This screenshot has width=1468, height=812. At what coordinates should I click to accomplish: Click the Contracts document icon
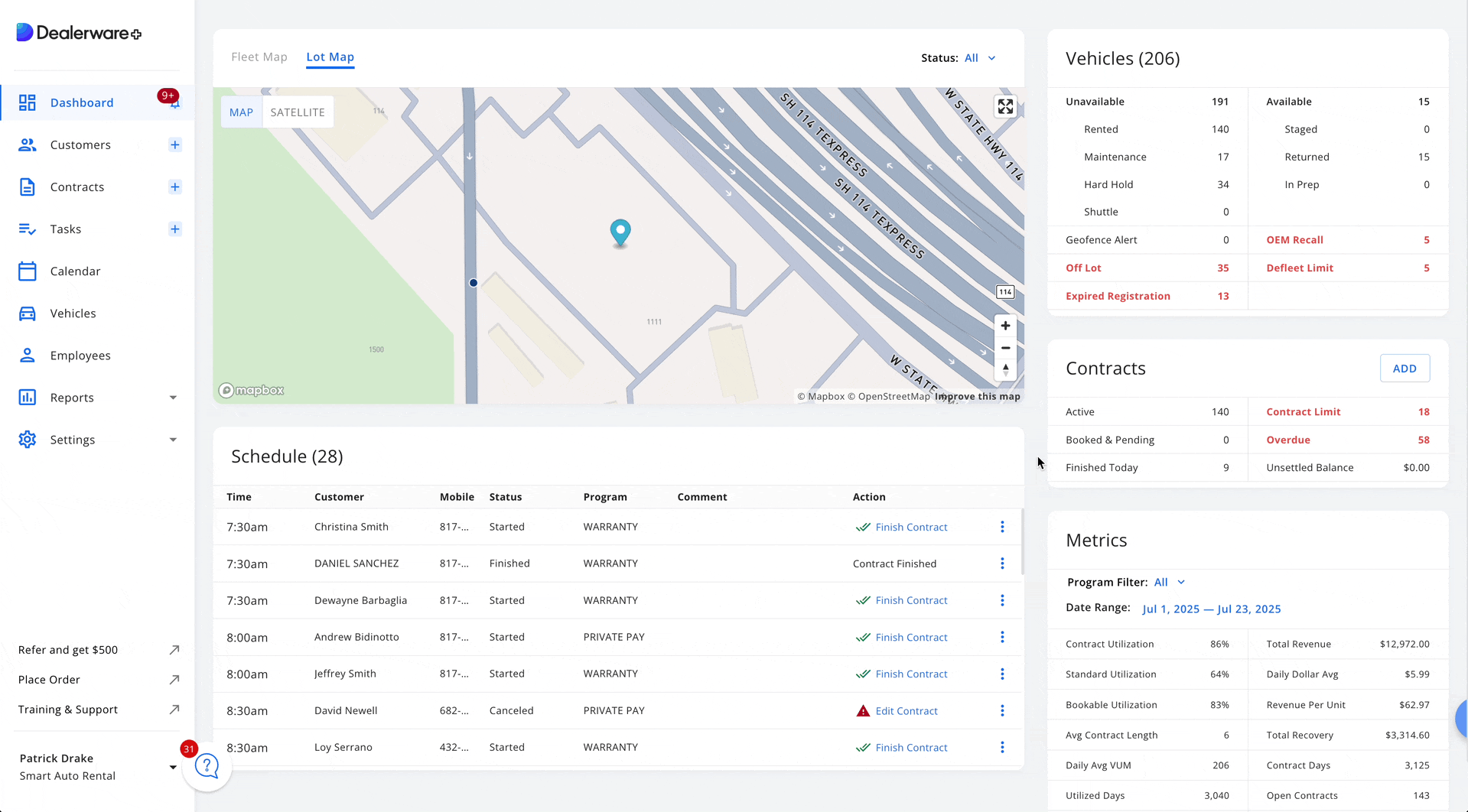[28, 187]
